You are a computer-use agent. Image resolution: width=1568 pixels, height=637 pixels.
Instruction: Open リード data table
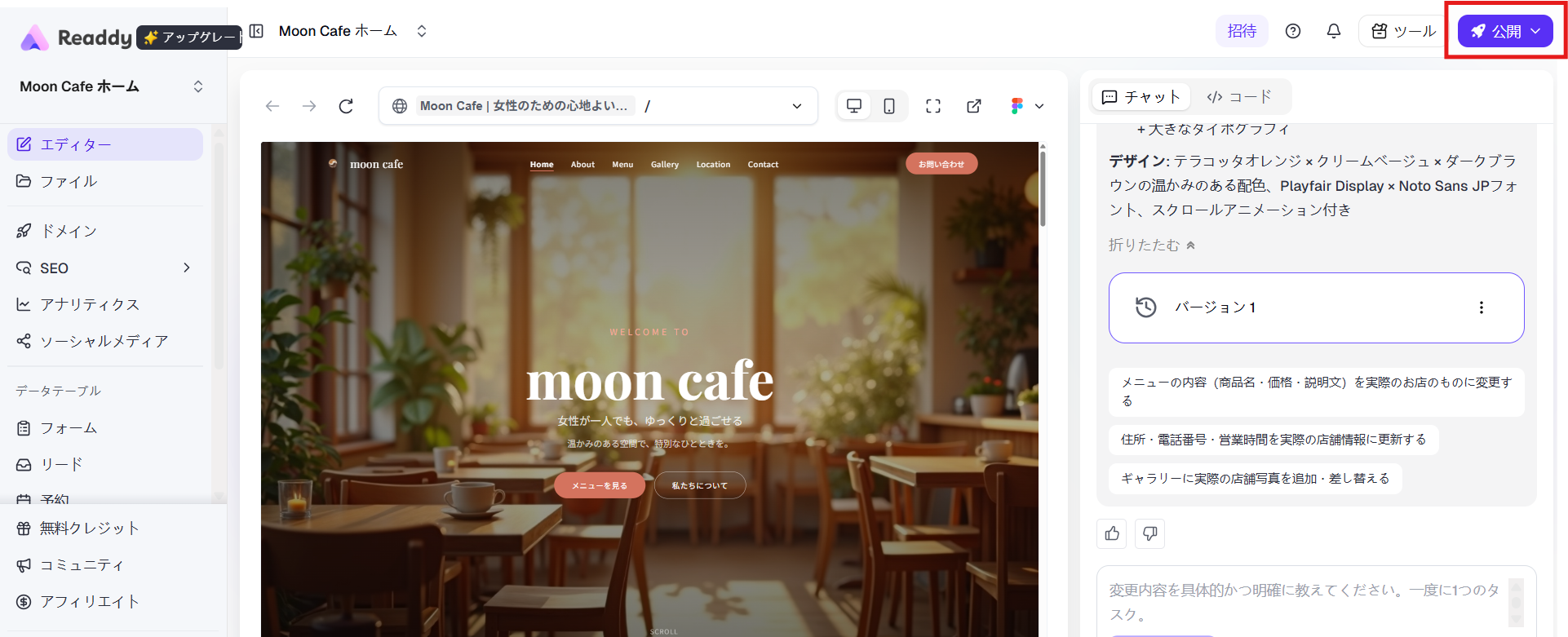pyautogui.click(x=105, y=464)
